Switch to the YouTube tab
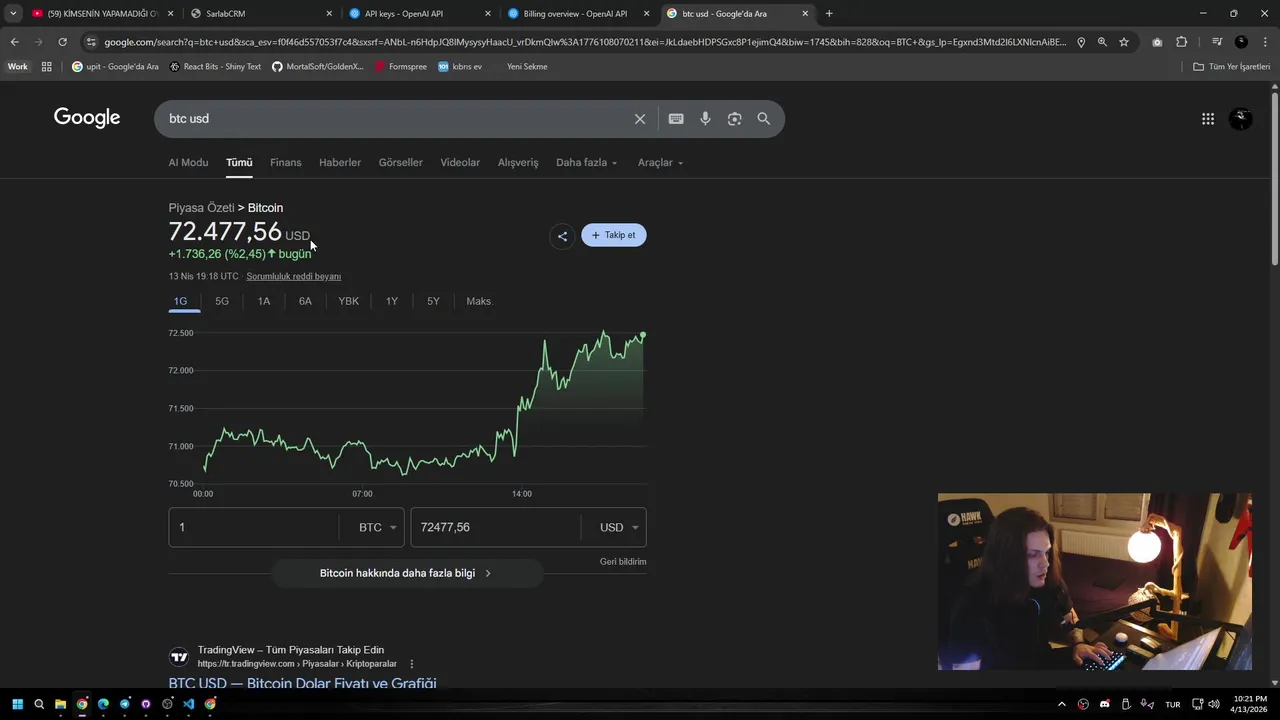Image resolution: width=1280 pixels, height=720 pixels. click(103, 14)
